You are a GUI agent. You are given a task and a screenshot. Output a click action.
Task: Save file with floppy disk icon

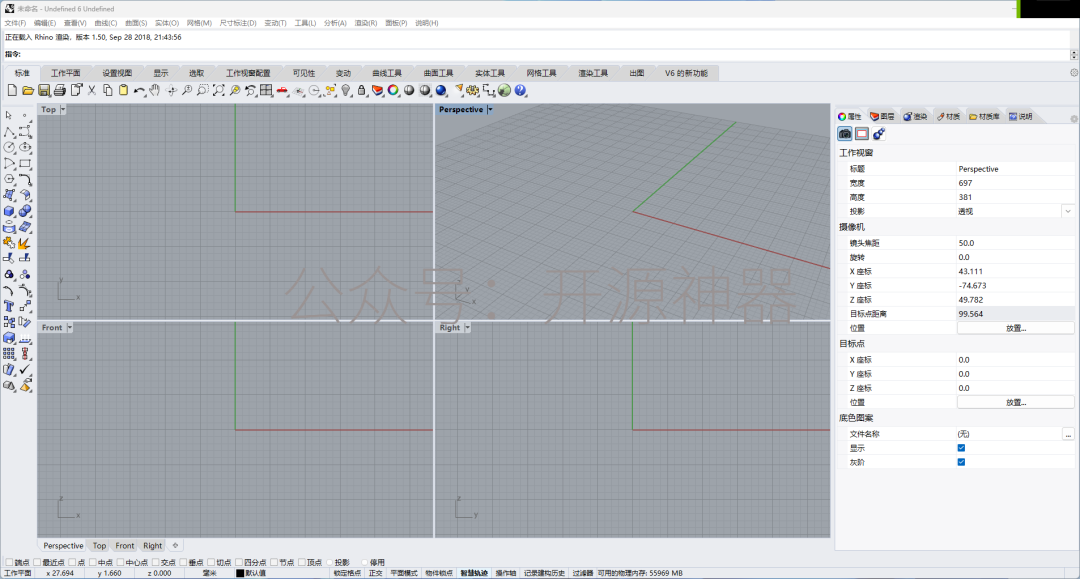click(x=43, y=90)
